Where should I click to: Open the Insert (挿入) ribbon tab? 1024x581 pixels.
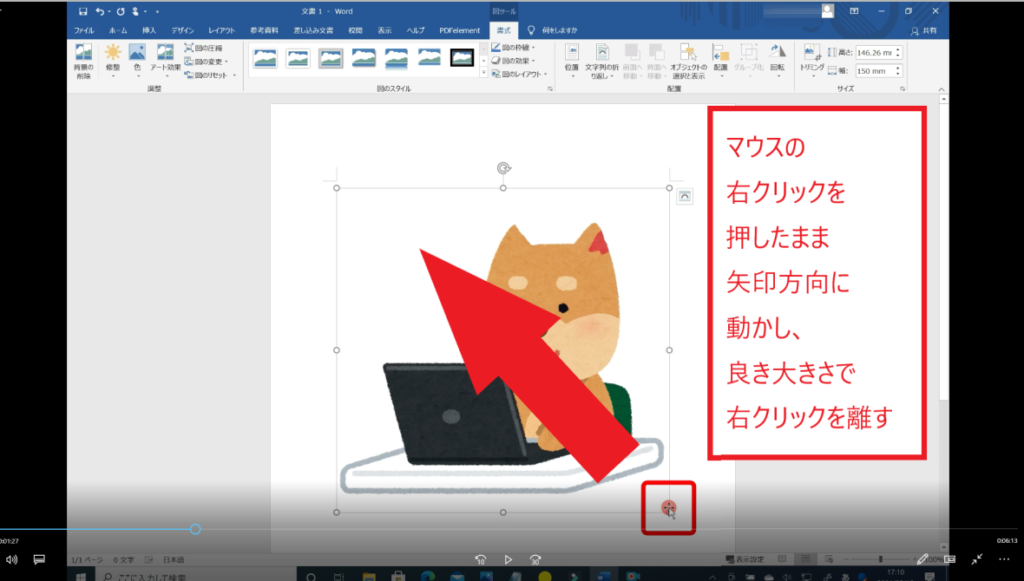tap(149, 31)
